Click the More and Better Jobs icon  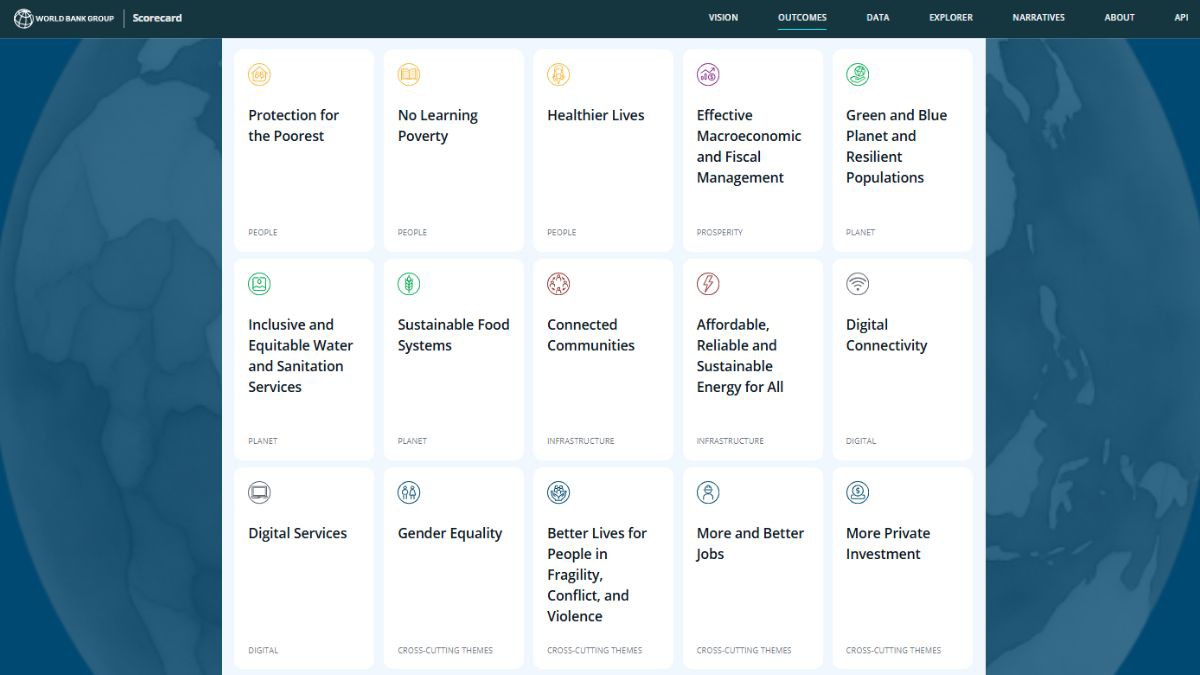(x=708, y=493)
